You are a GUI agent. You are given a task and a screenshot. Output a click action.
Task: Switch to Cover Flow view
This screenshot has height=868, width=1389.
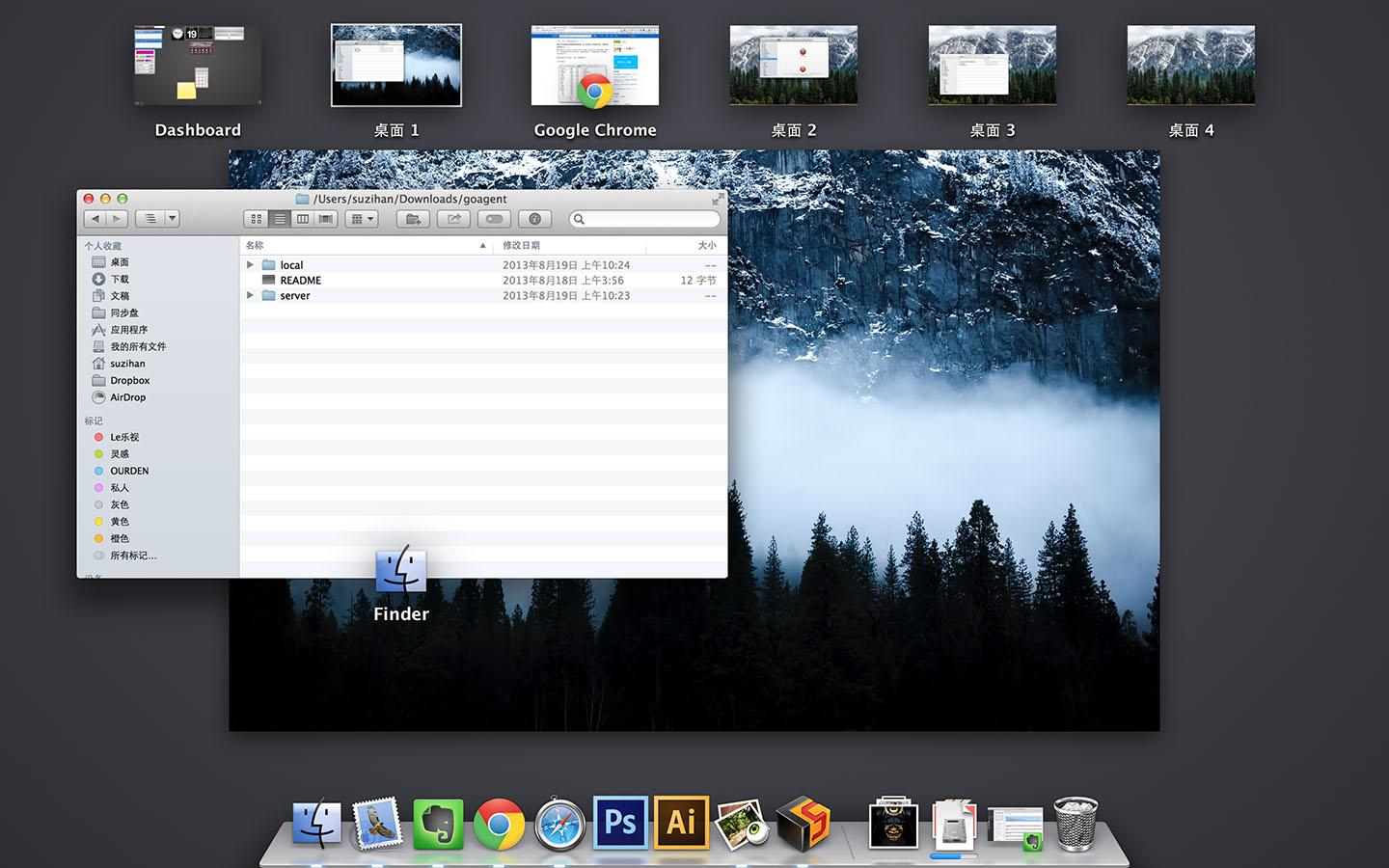point(325,218)
